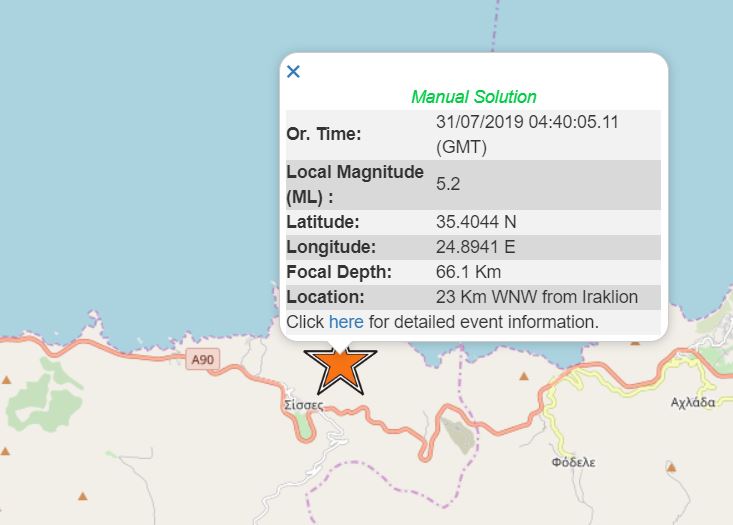Viewport: 733px width, 525px height.
Task: Click the Αχλάδα place label
Action: tap(693, 402)
